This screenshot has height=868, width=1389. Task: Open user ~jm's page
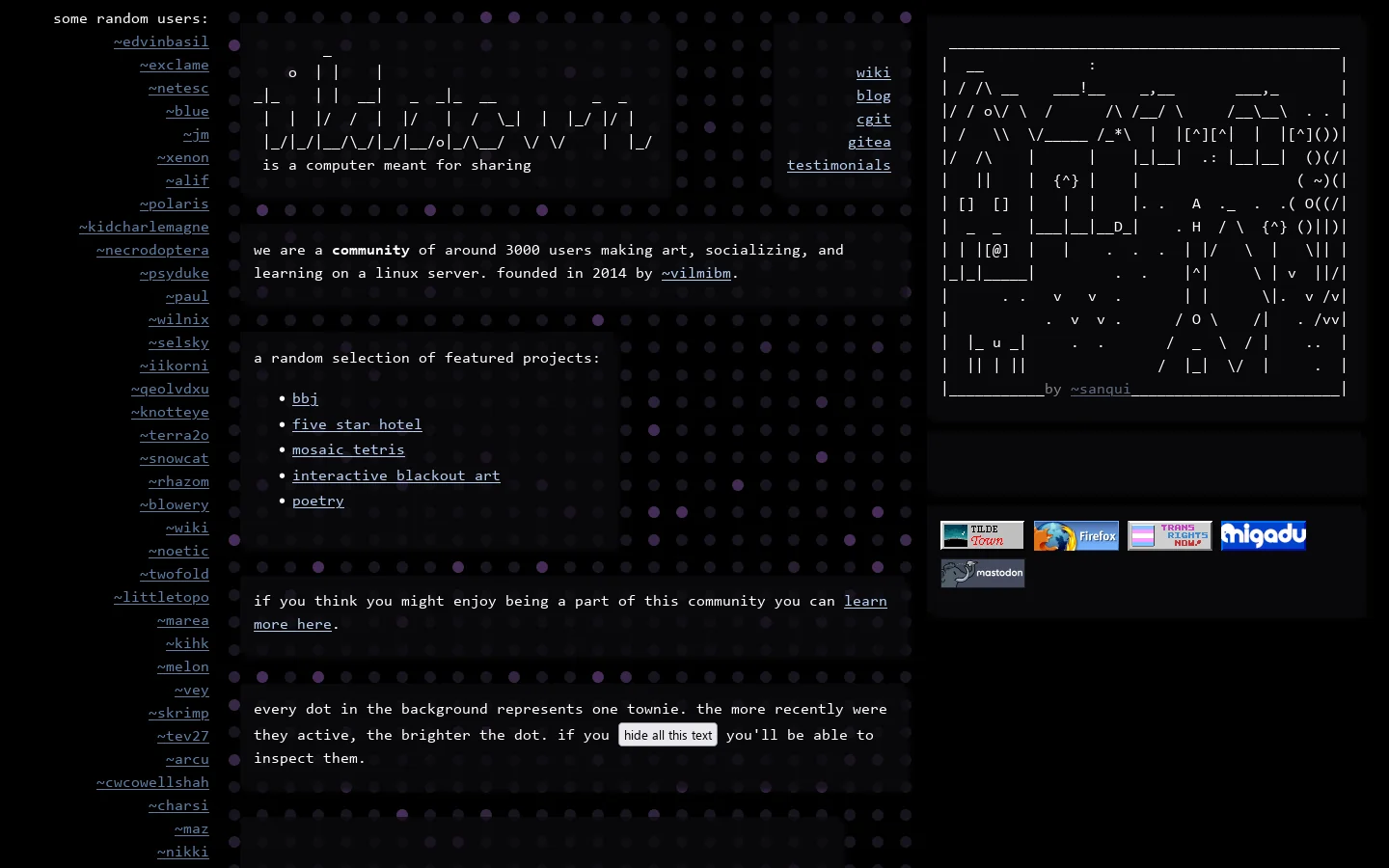[196, 134]
